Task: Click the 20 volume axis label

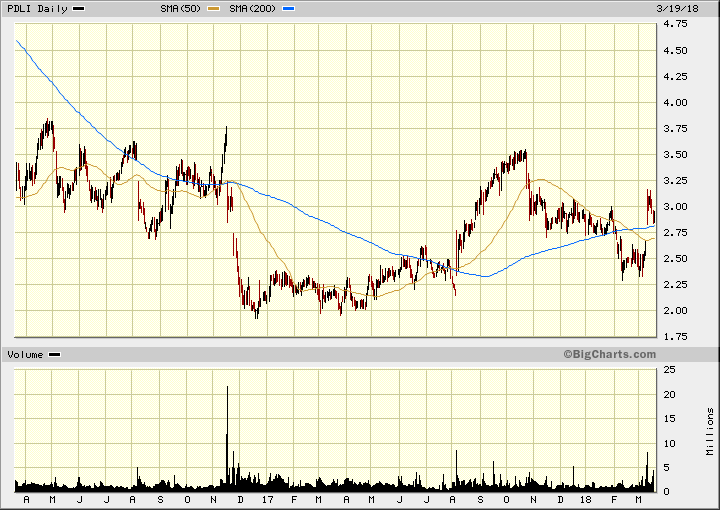Action: (x=669, y=395)
